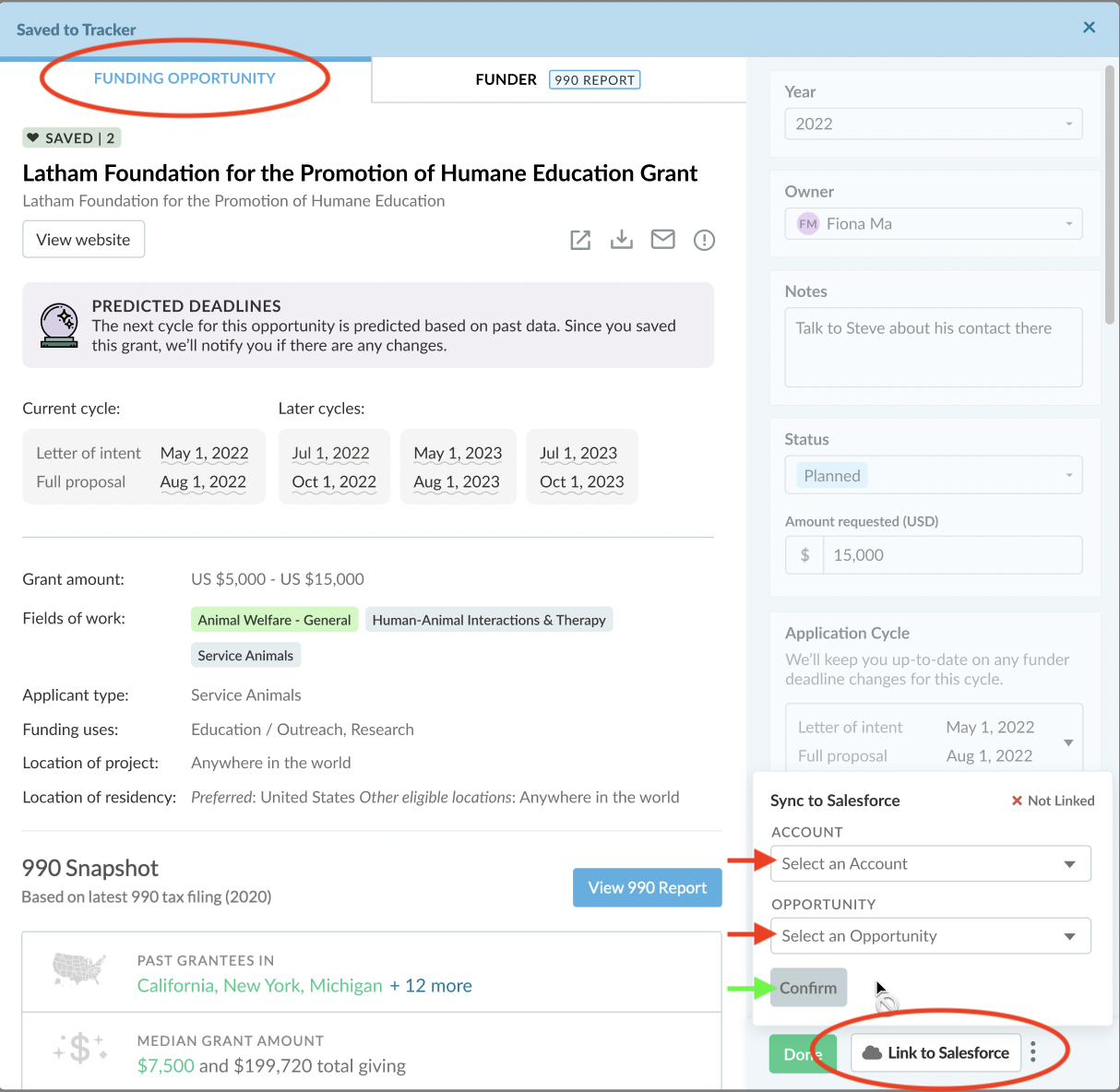Viewport: 1120px width, 1092px height.
Task: Click the + 12 more link
Action: (x=431, y=986)
